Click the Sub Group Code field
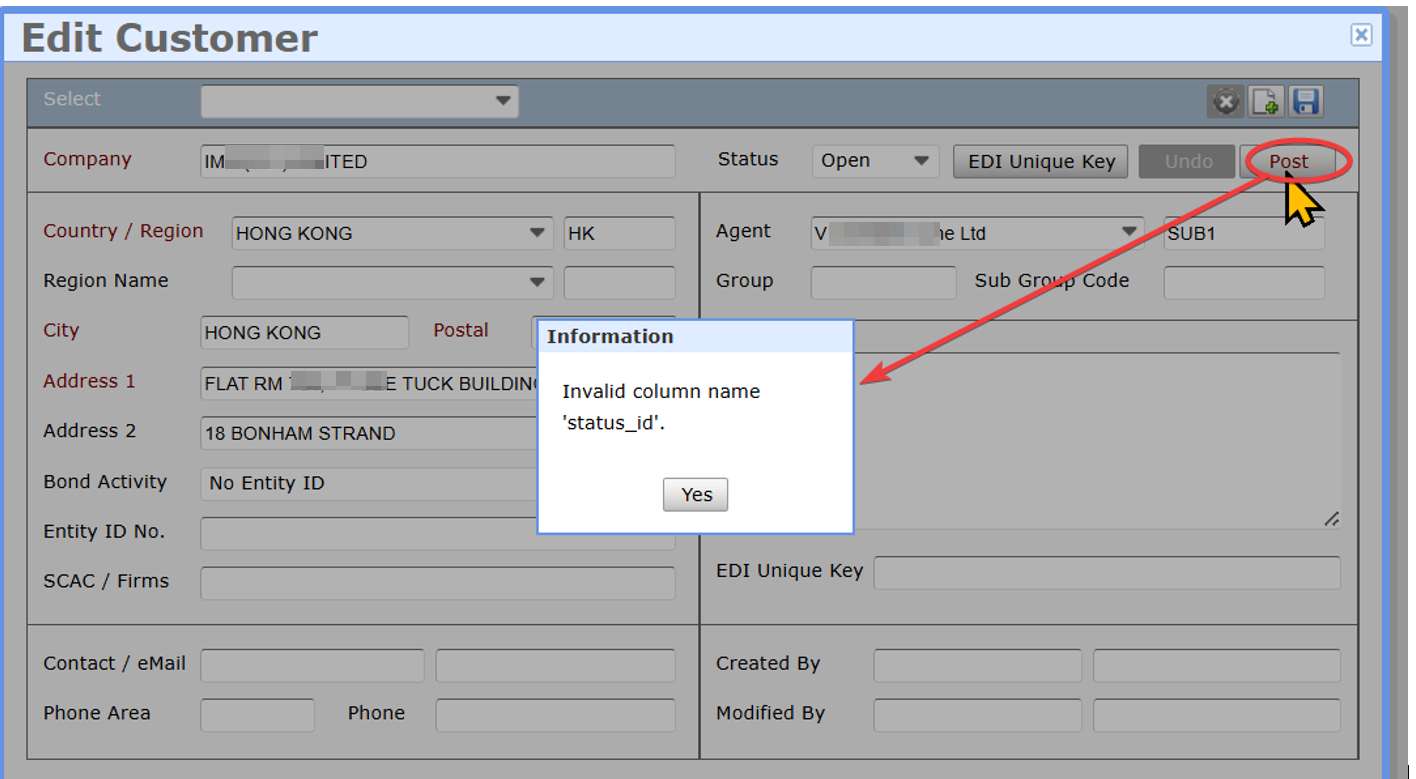Image resolution: width=1416 pixels, height=779 pixels. 1244,283
